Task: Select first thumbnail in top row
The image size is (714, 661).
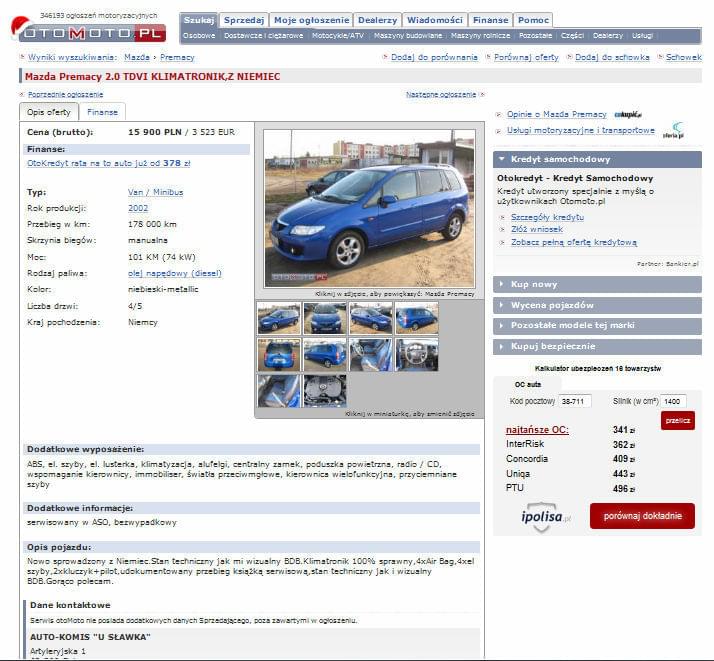Action: [x=279, y=318]
